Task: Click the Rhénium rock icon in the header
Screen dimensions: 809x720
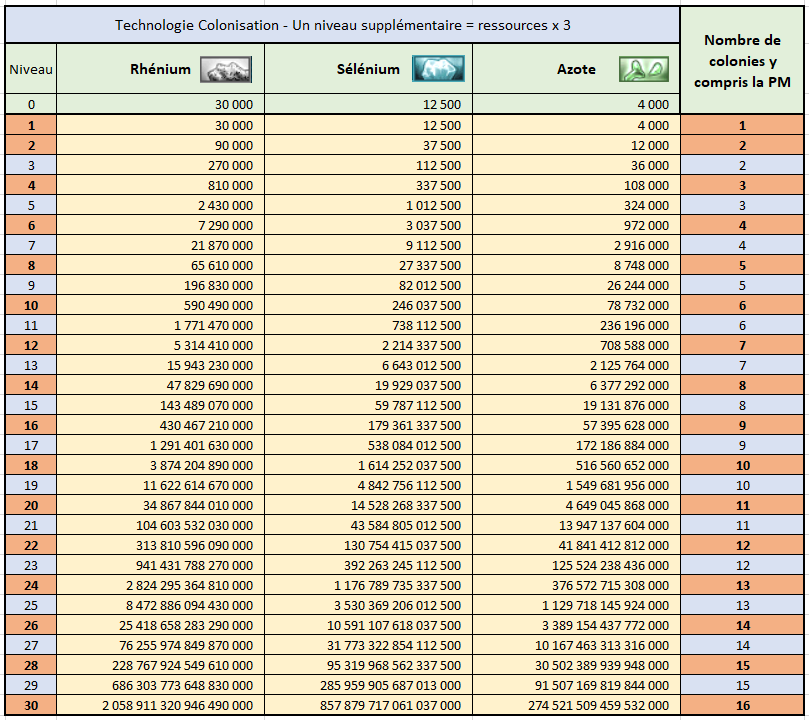Action: (x=225, y=69)
